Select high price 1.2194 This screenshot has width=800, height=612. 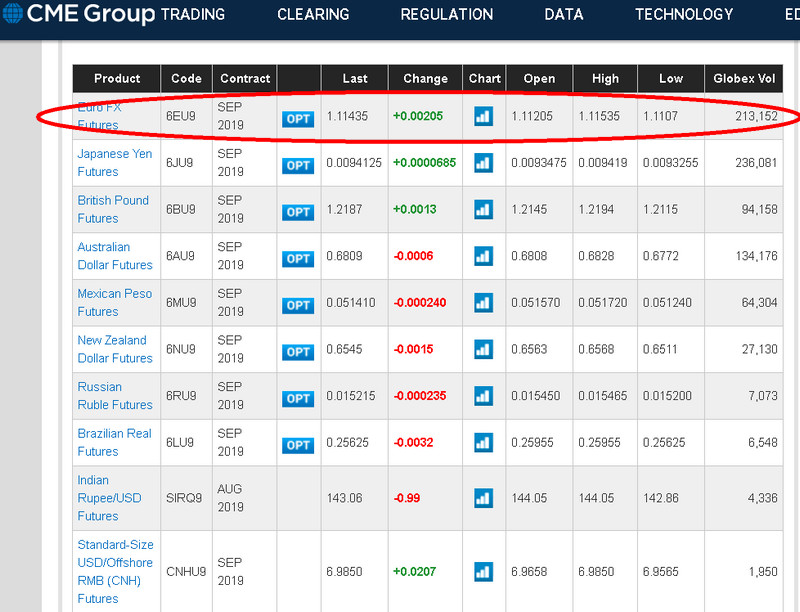pos(596,210)
